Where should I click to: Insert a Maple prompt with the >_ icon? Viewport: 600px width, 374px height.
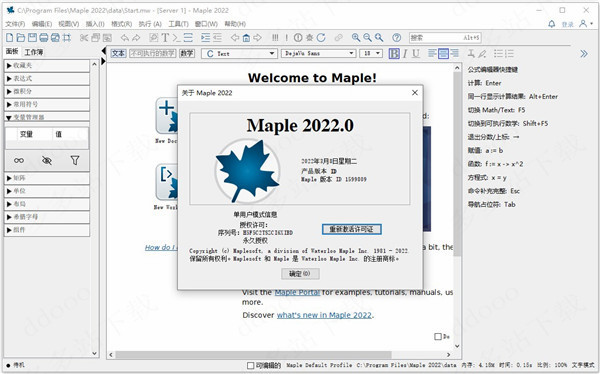[176, 38]
